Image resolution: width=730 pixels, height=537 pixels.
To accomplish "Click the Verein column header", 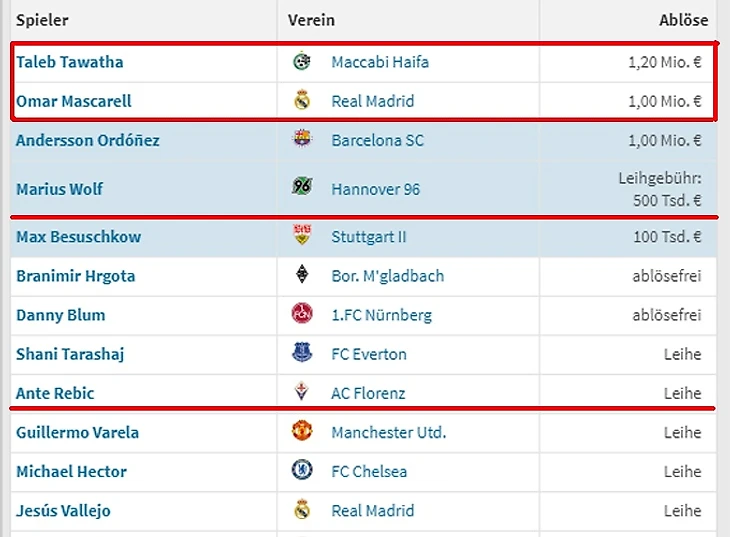I will click(x=311, y=20).
